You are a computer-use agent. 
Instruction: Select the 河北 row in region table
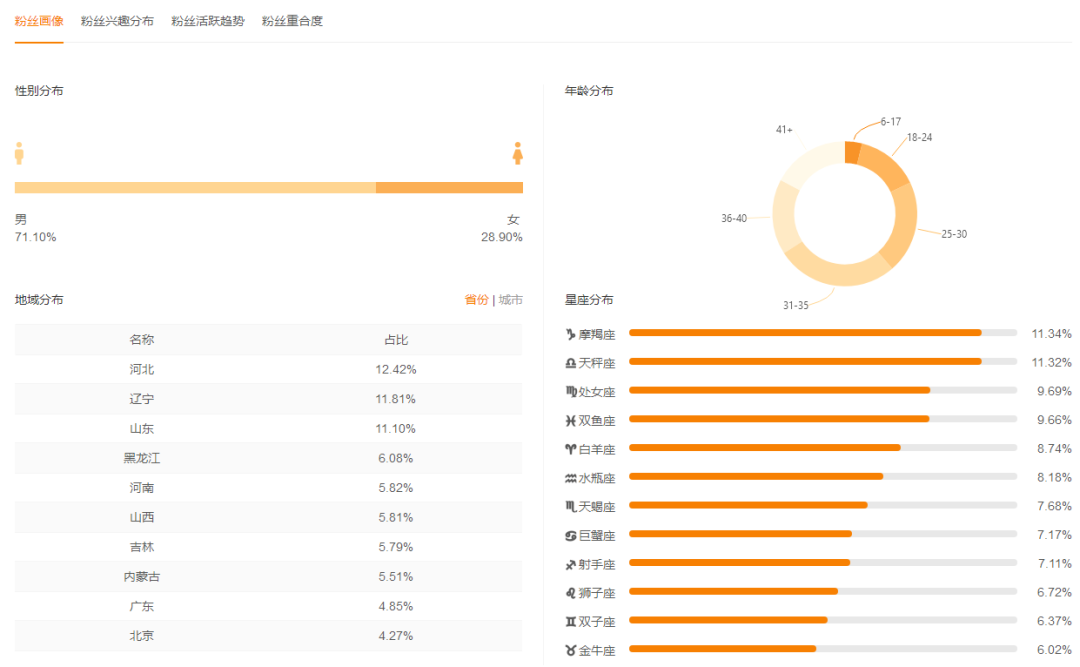[268, 369]
